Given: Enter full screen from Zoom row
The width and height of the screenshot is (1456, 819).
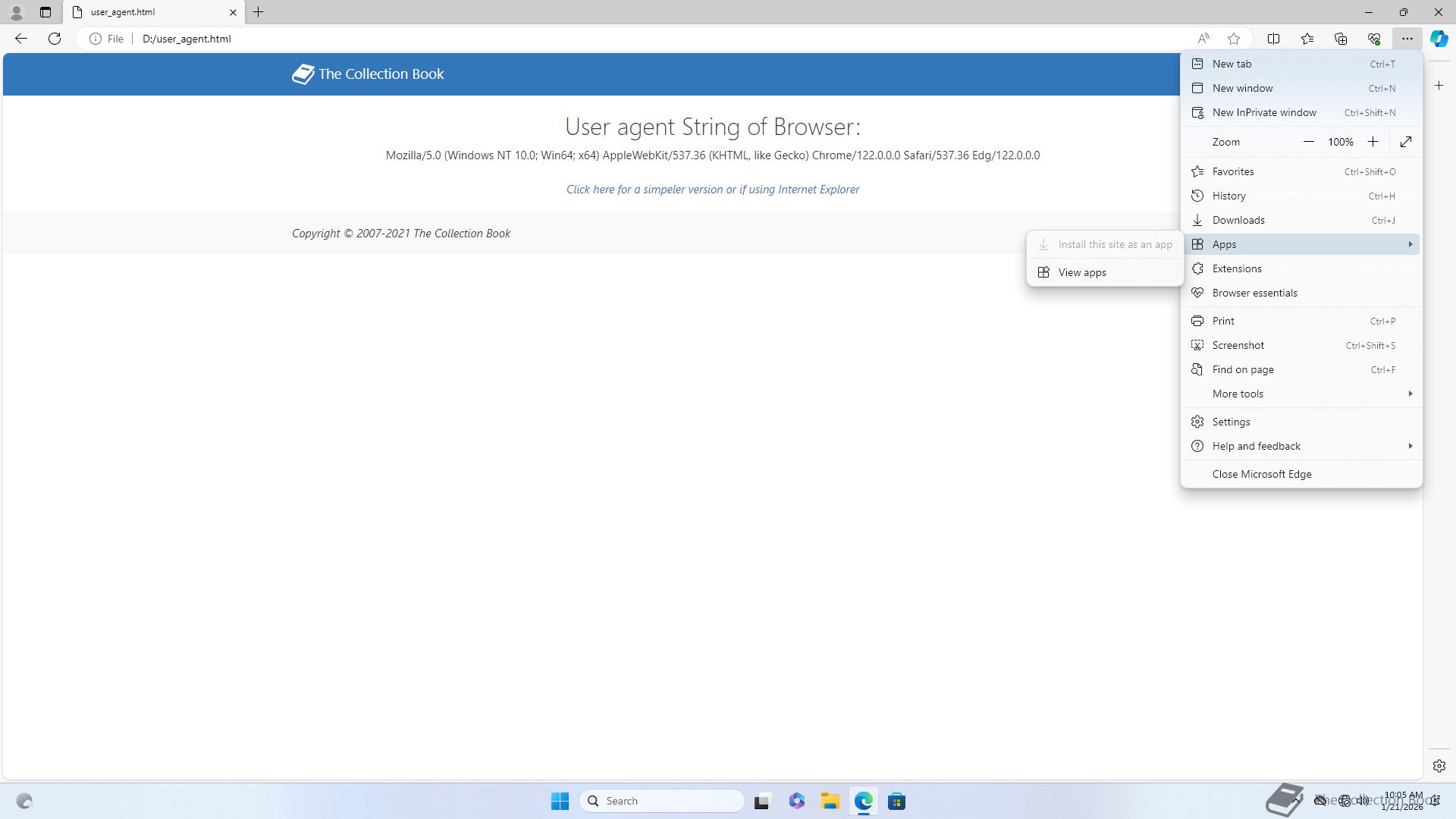Looking at the screenshot, I should click(x=1406, y=142).
